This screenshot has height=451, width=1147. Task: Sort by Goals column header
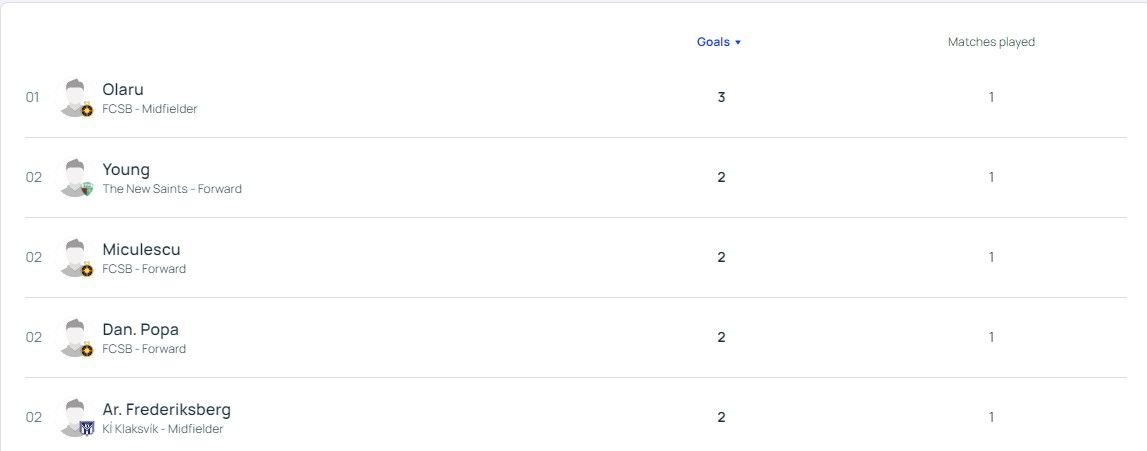click(719, 42)
